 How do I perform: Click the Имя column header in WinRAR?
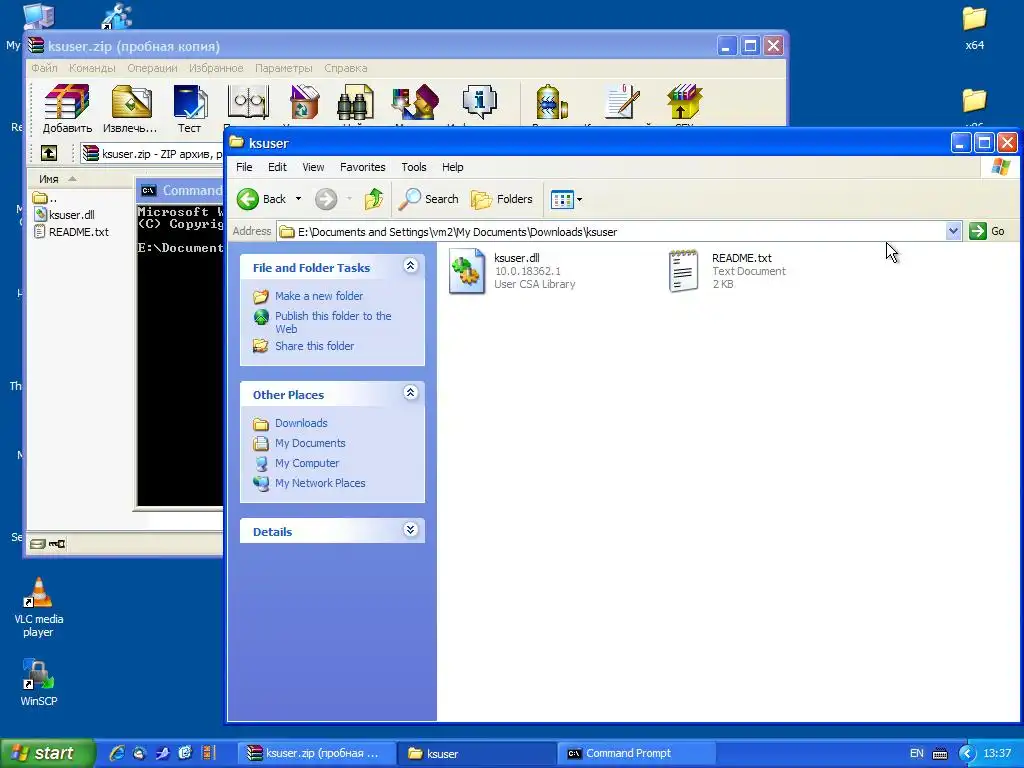pyautogui.click(x=49, y=179)
